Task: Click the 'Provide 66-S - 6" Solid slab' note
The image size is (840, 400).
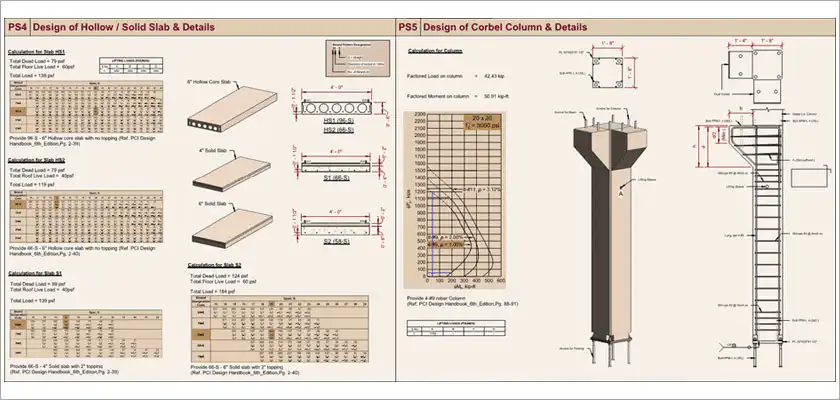Action: 245,370
